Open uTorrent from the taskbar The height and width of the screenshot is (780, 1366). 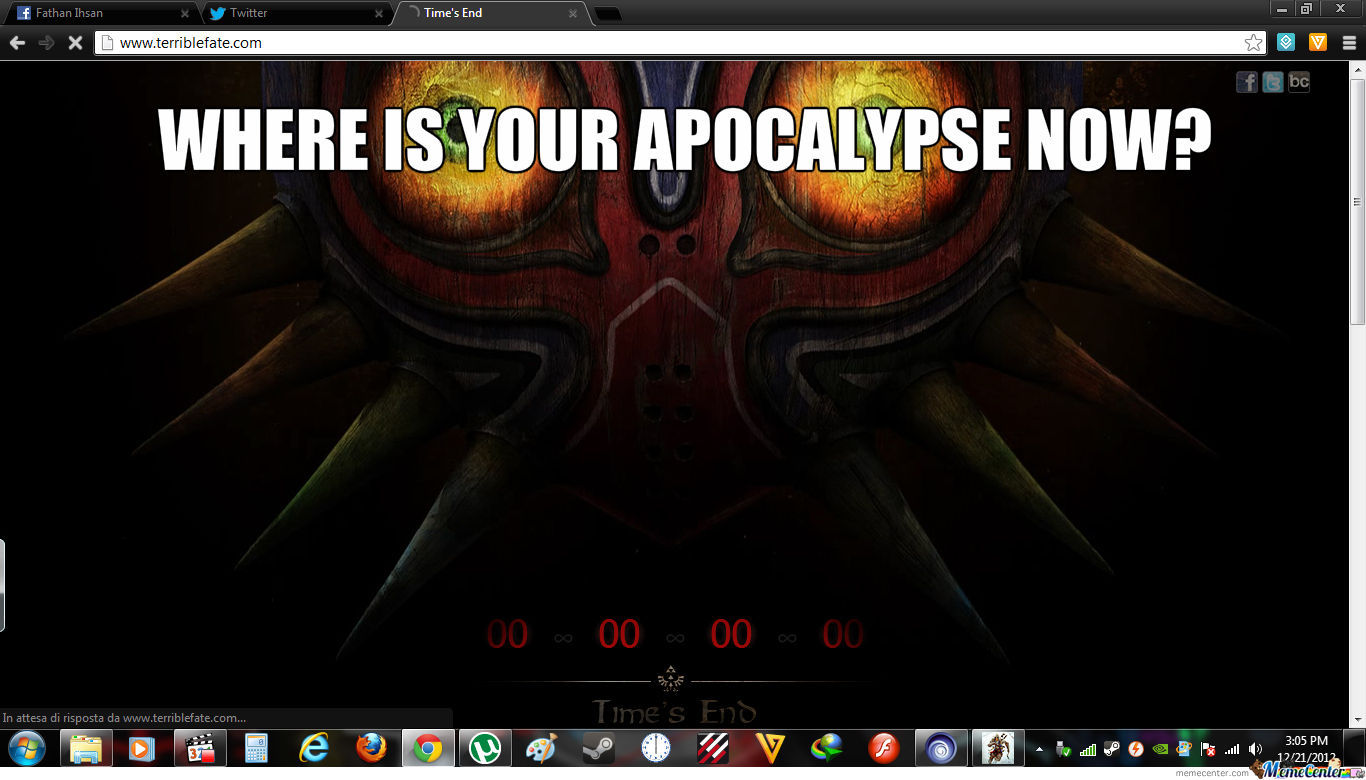tap(486, 748)
